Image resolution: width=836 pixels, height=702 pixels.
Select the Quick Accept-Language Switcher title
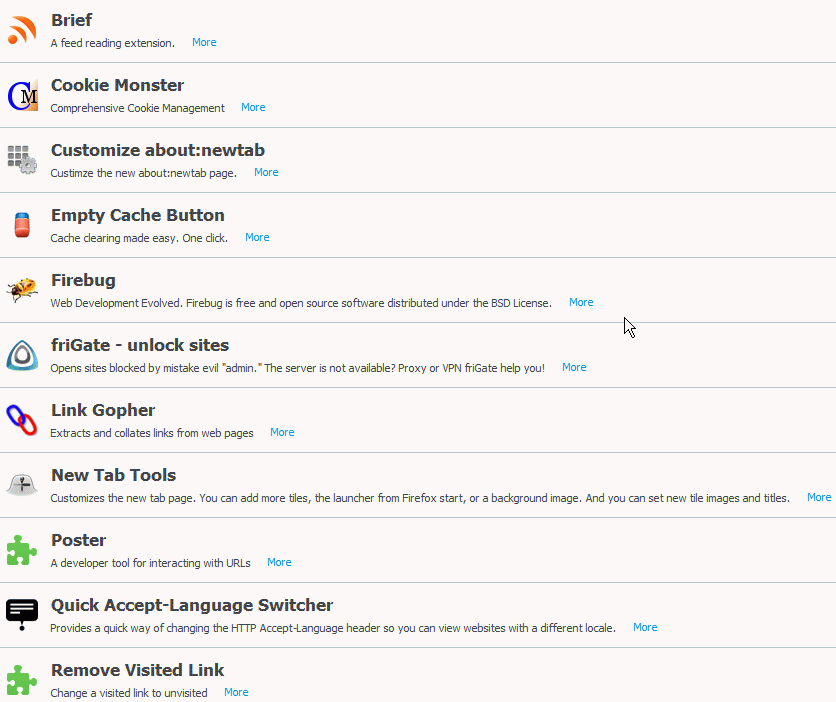(192, 605)
